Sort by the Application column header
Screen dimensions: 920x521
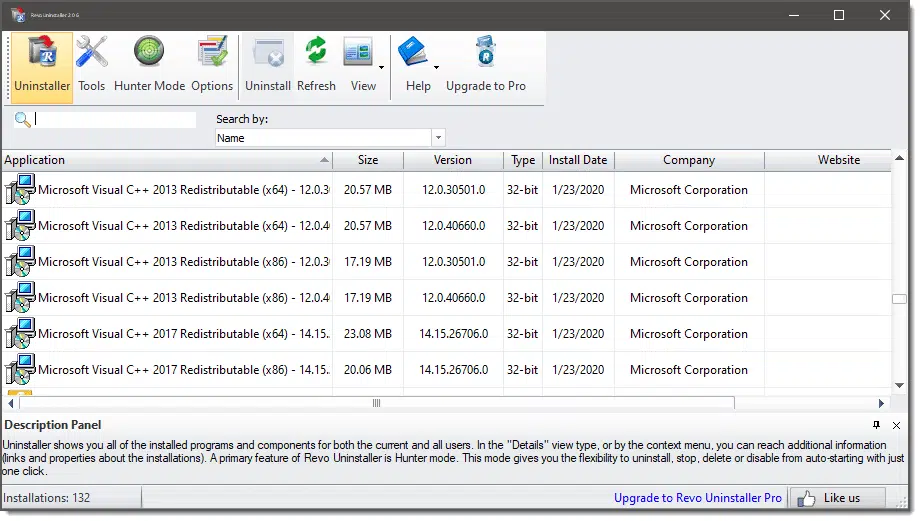[x=167, y=160]
